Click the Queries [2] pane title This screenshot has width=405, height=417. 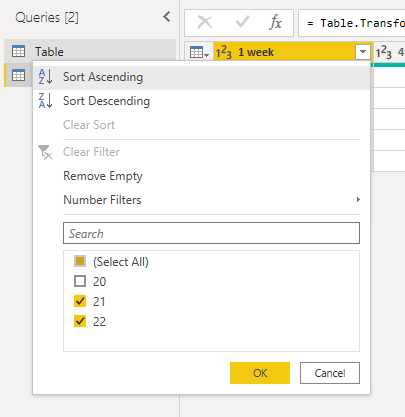pos(47,17)
